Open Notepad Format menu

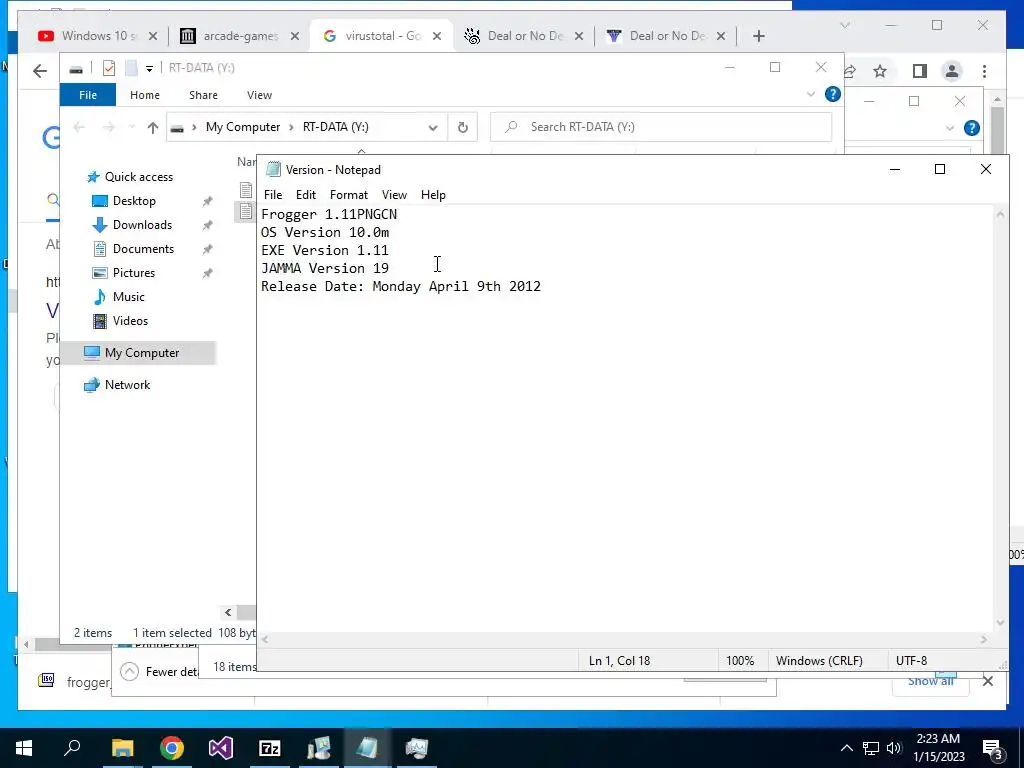(x=349, y=195)
